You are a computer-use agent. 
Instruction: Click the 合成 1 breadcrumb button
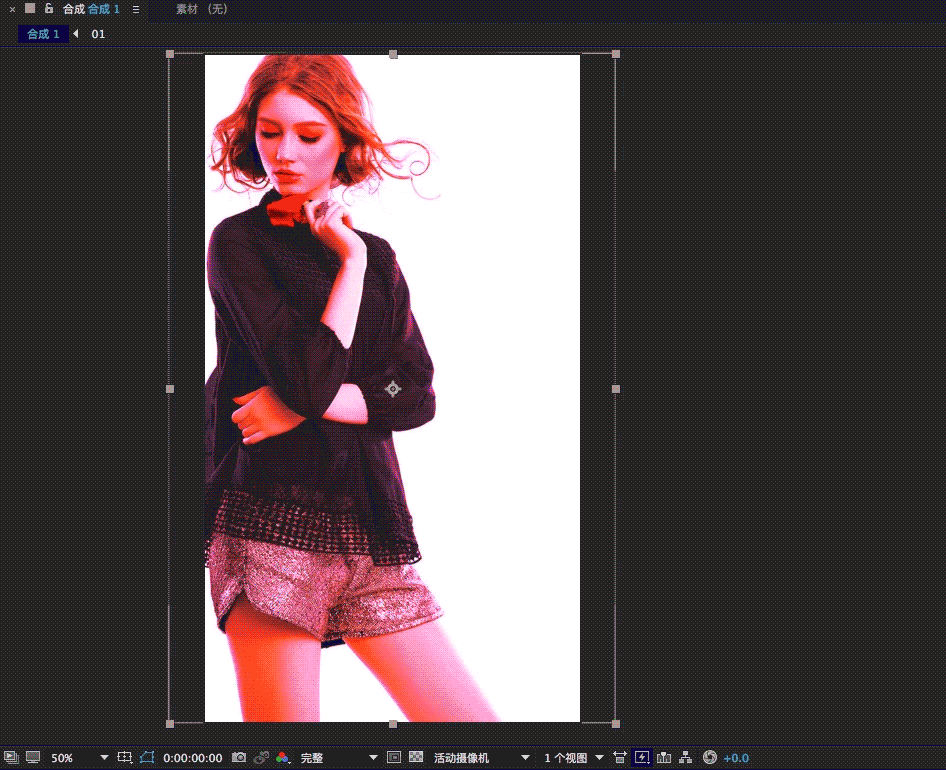[43, 34]
